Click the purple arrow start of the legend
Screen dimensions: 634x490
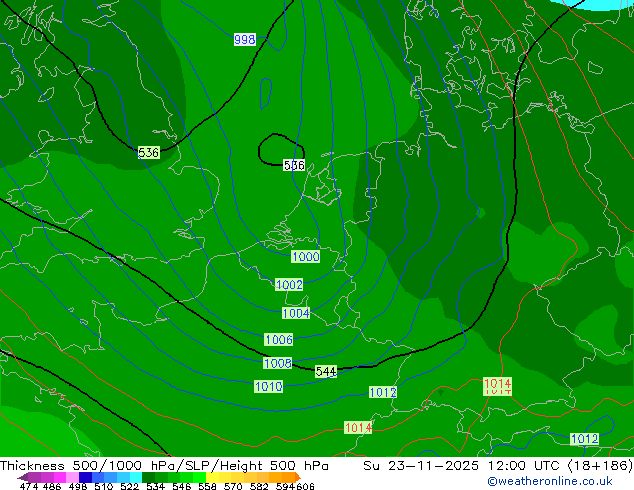23,477
